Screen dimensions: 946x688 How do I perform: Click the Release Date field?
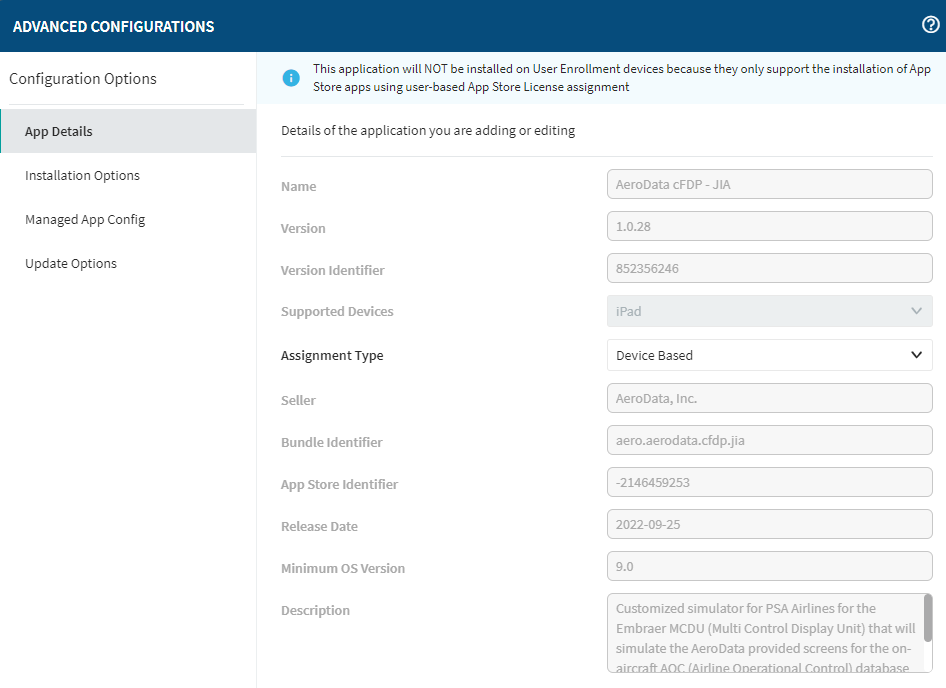[769, 524]
